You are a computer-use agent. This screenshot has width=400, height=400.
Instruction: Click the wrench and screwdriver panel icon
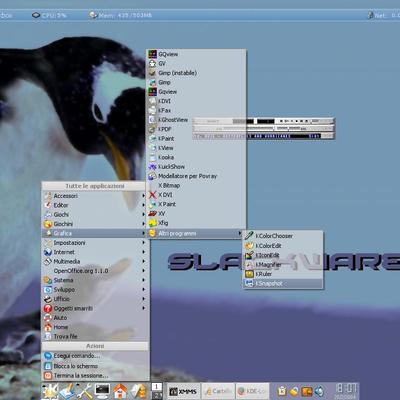pos(85,391)
